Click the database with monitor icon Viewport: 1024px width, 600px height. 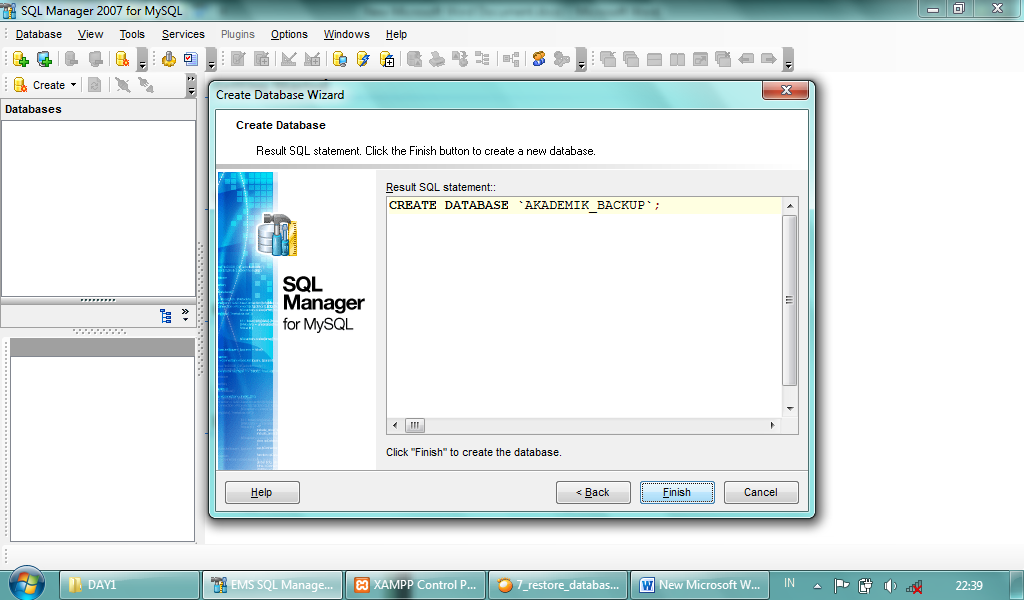point(340,59)
